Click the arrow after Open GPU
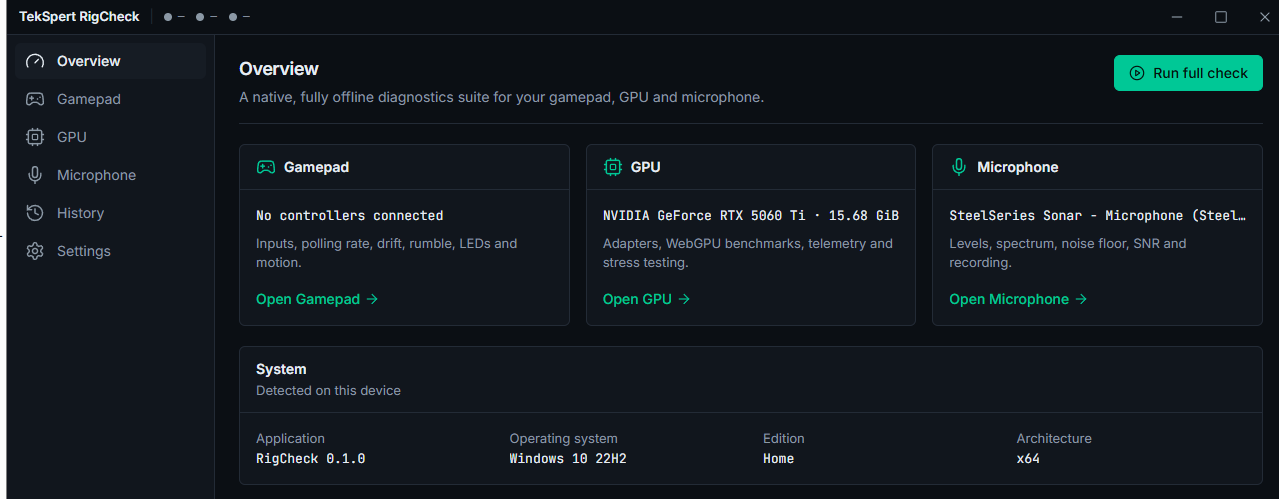Image resolution: width=1279 pixels, height=499 pixels. (x=684, y=299)
